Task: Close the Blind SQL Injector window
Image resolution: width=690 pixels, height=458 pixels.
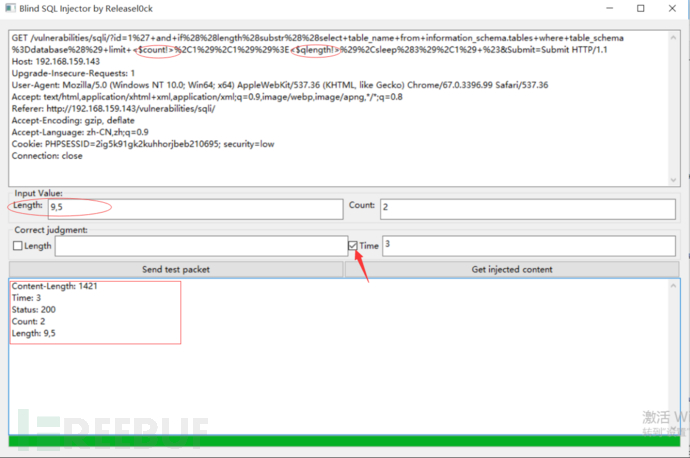Action: [x=672, y=8]
